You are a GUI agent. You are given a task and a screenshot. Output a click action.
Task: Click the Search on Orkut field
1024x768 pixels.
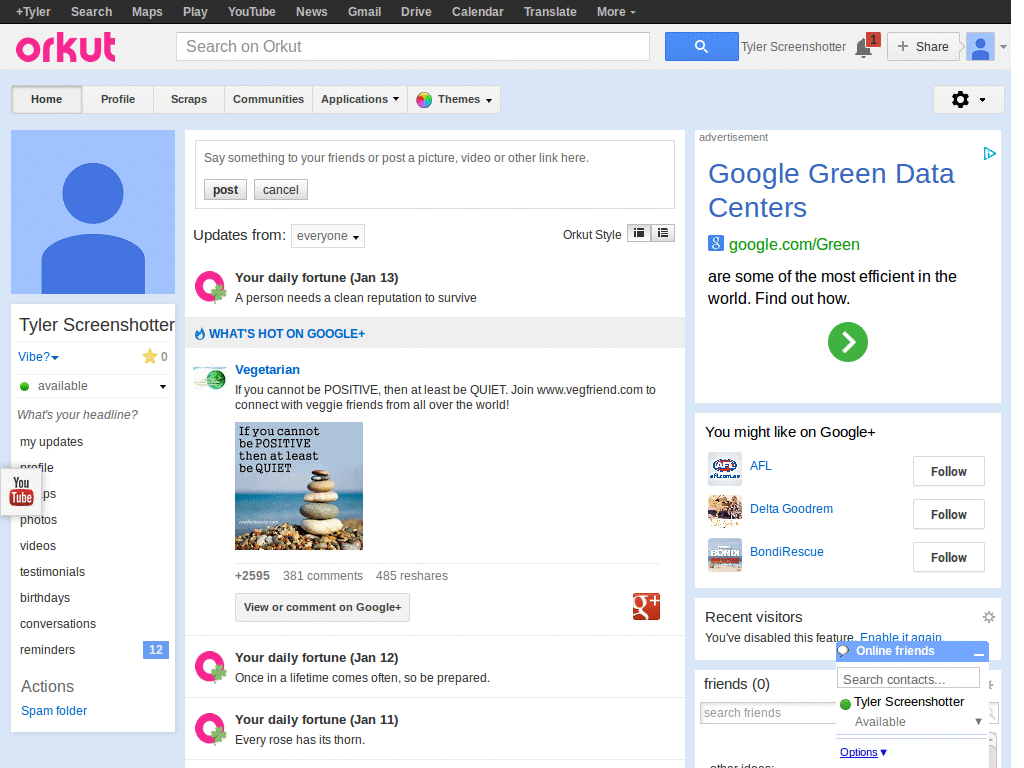coord(413,46)
